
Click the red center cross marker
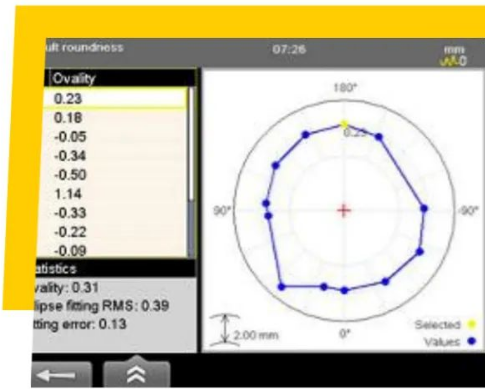tap(344, 210)
